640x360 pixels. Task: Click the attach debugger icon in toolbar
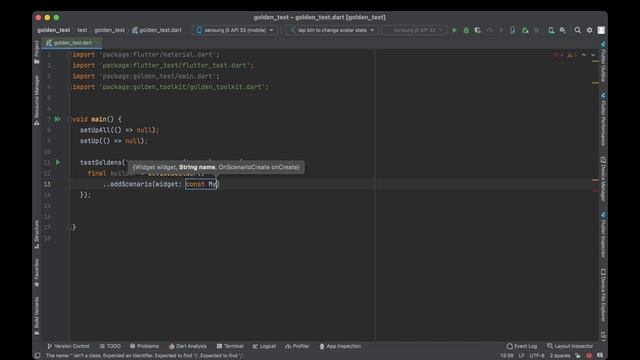525,30
